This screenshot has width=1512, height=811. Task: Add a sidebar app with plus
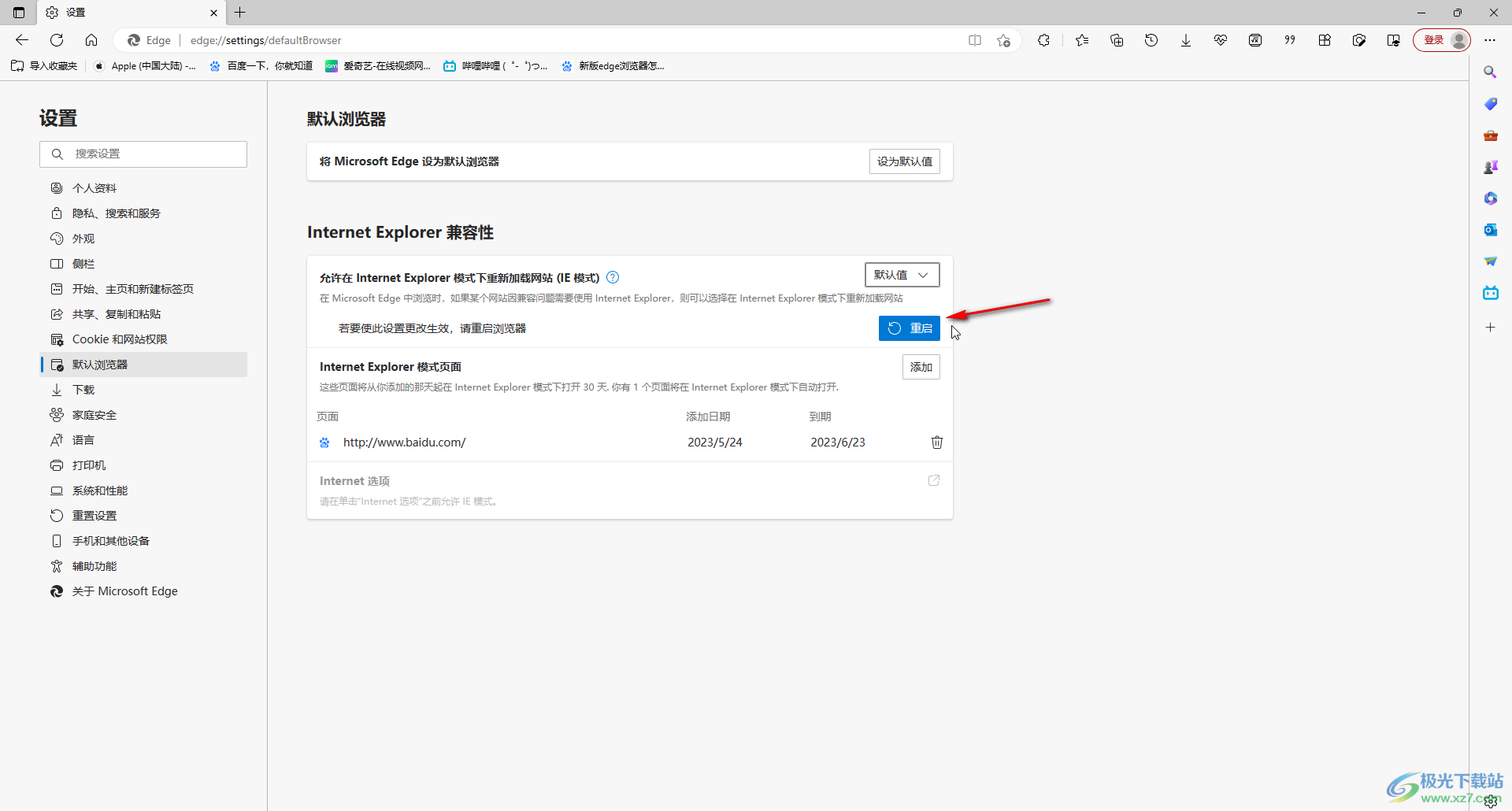(x=1490, y=327)
